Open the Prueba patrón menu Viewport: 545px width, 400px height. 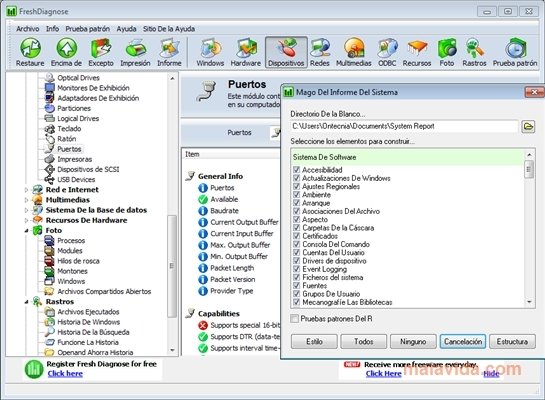pyautogui.click(x=88, y=29)
